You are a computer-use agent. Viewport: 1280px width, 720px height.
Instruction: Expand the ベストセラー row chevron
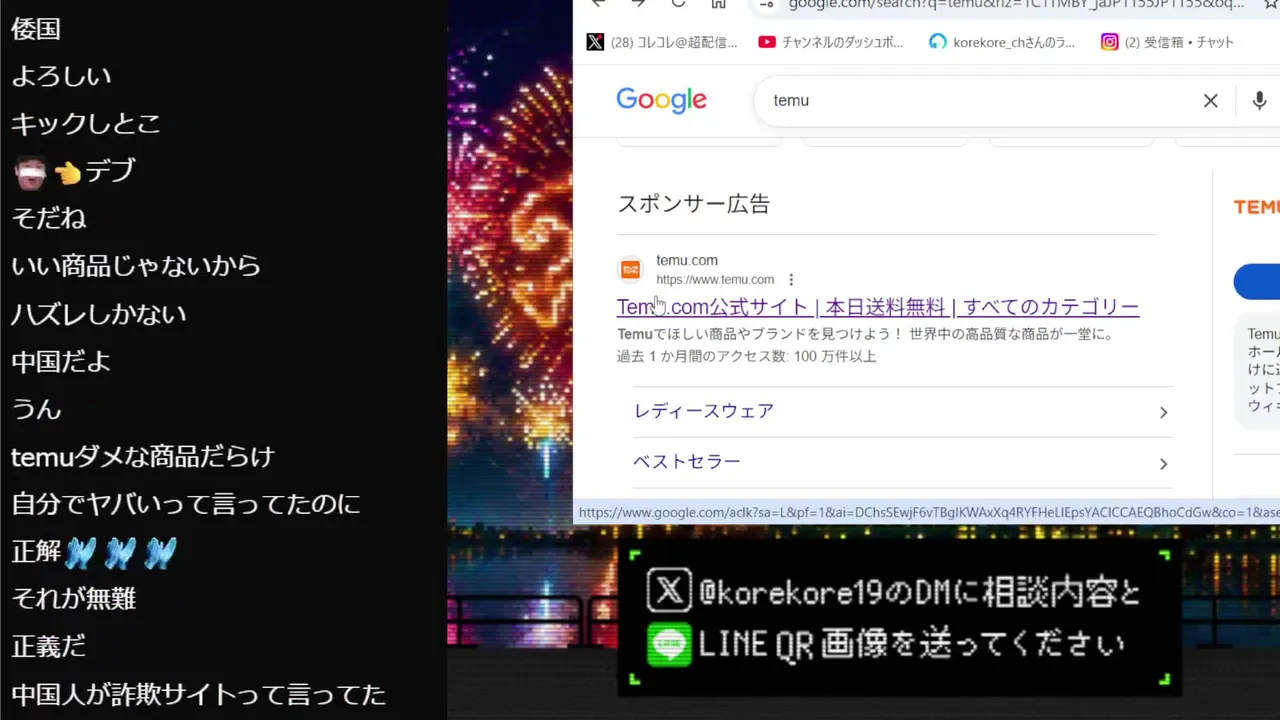1163,463
